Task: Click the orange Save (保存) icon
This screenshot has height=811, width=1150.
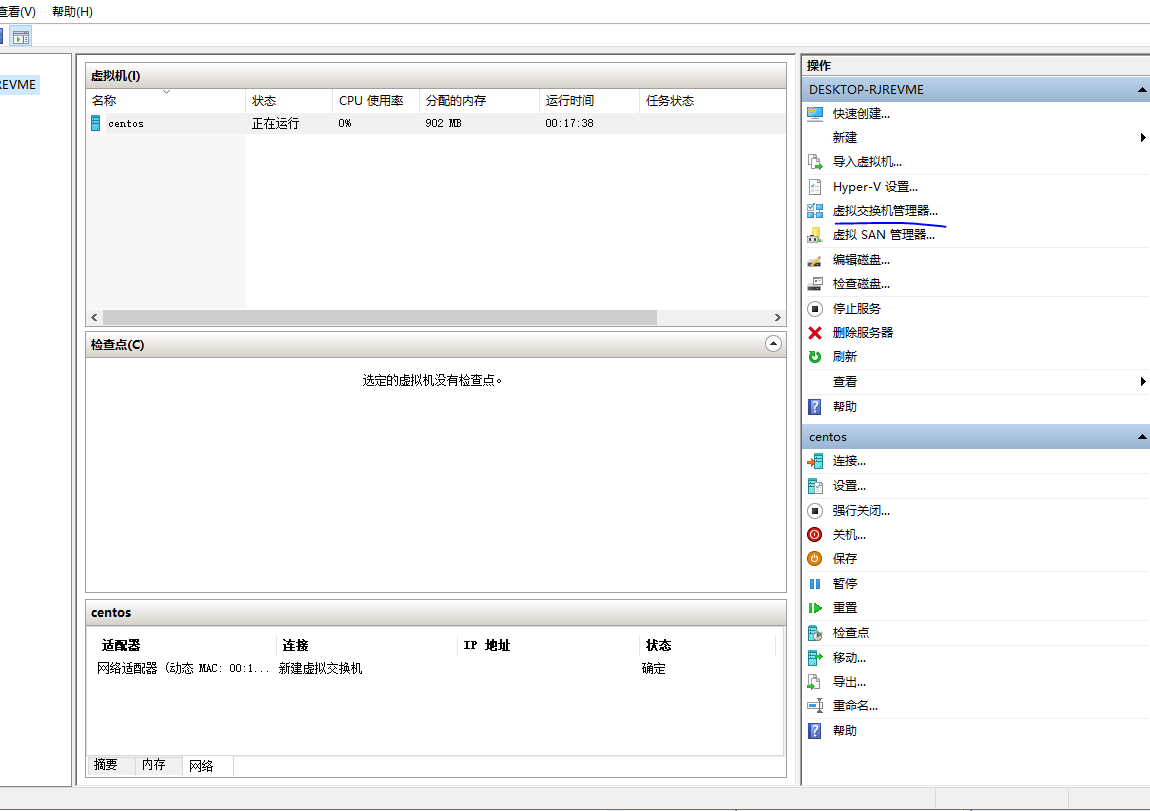Action: tap(815, 559)
